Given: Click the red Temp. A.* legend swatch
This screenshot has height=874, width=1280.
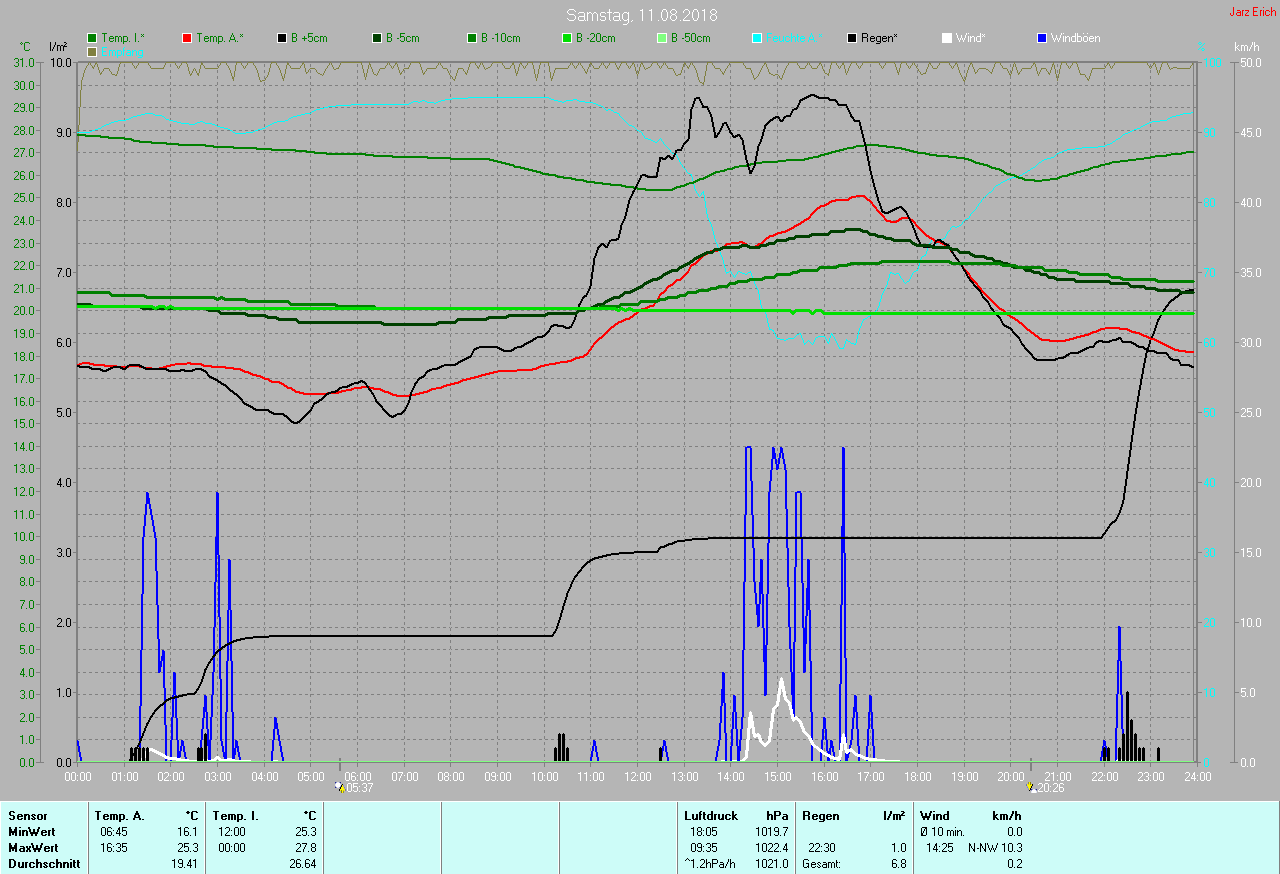Looking at the screenshot, I should pos(187,38).
